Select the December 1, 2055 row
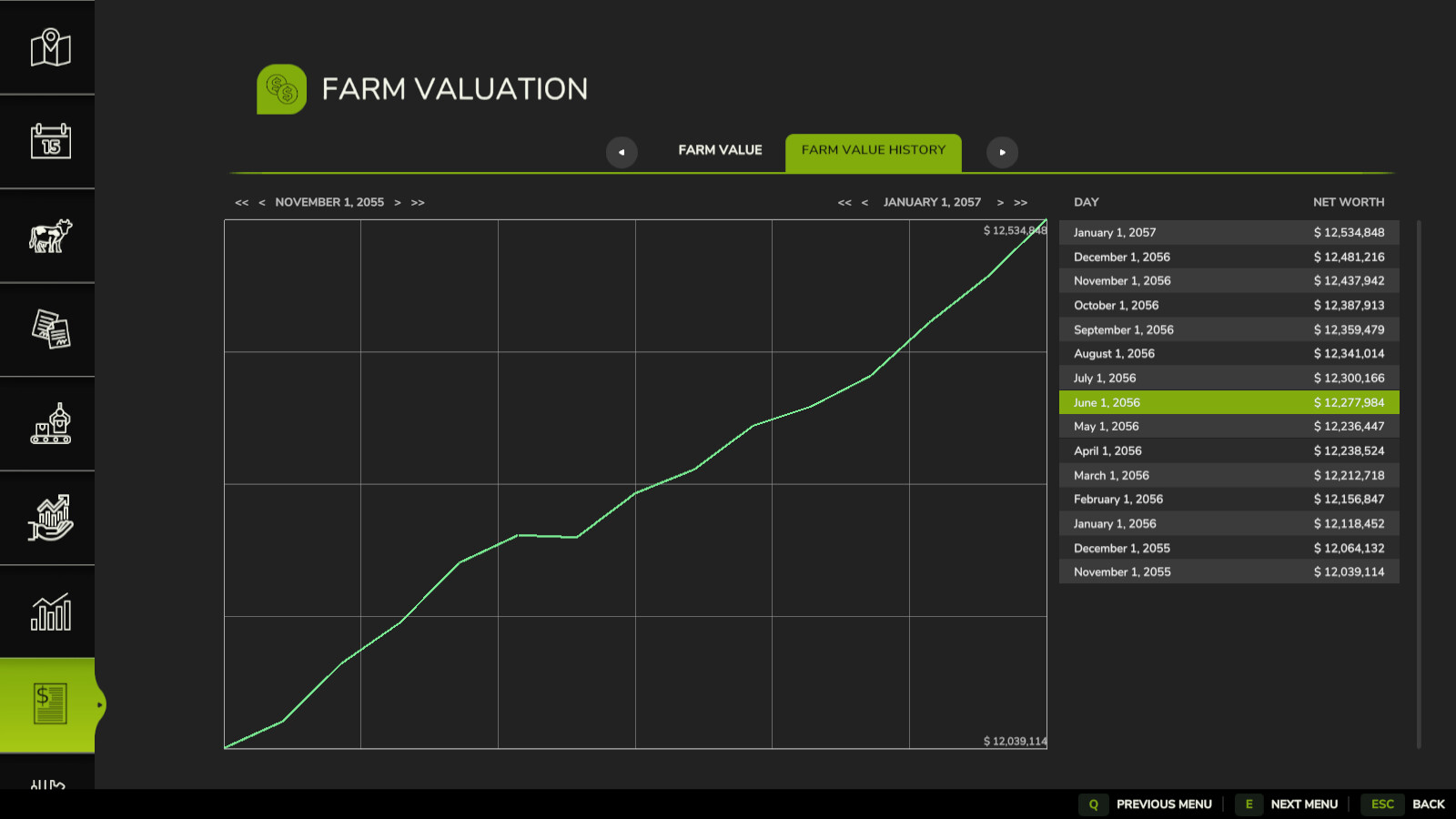The width and height of the screenshot is (1456, 819). click(x=1229, y=548)
